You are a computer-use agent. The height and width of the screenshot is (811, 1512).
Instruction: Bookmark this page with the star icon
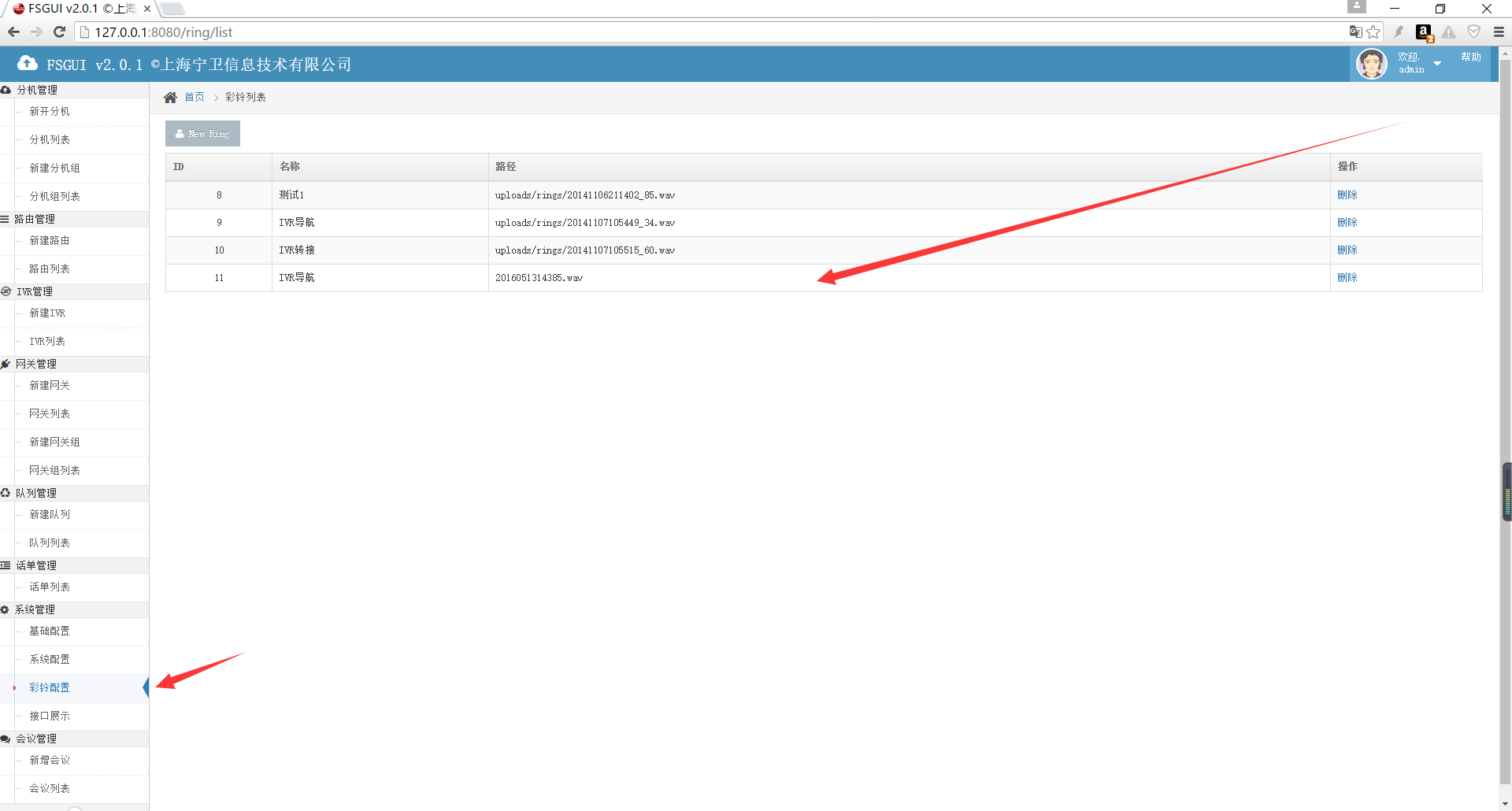point(1373,32)
